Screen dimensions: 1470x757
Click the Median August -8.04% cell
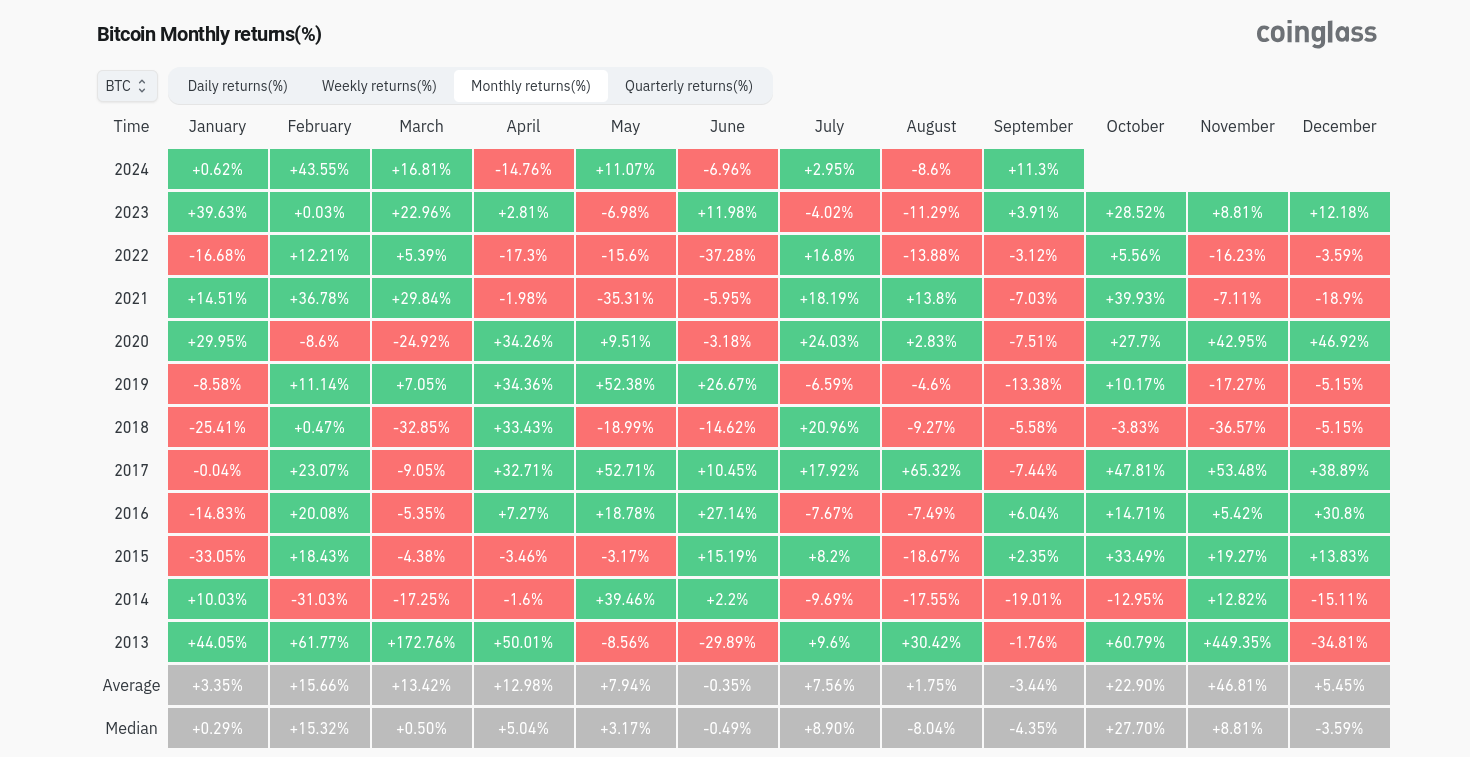pos(931,728)
